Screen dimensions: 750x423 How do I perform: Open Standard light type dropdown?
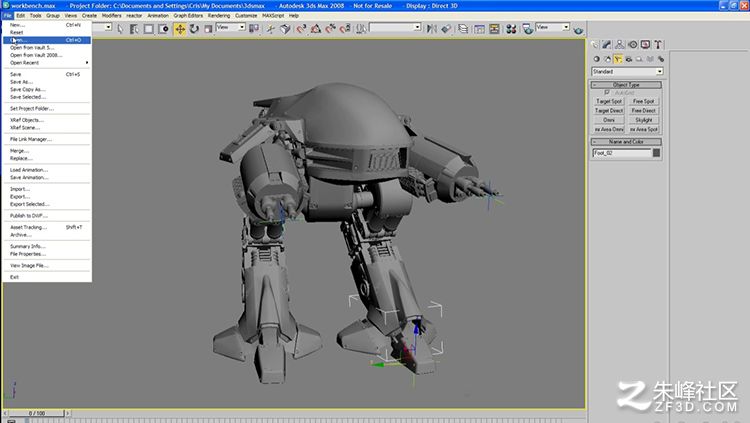(628, 71)
